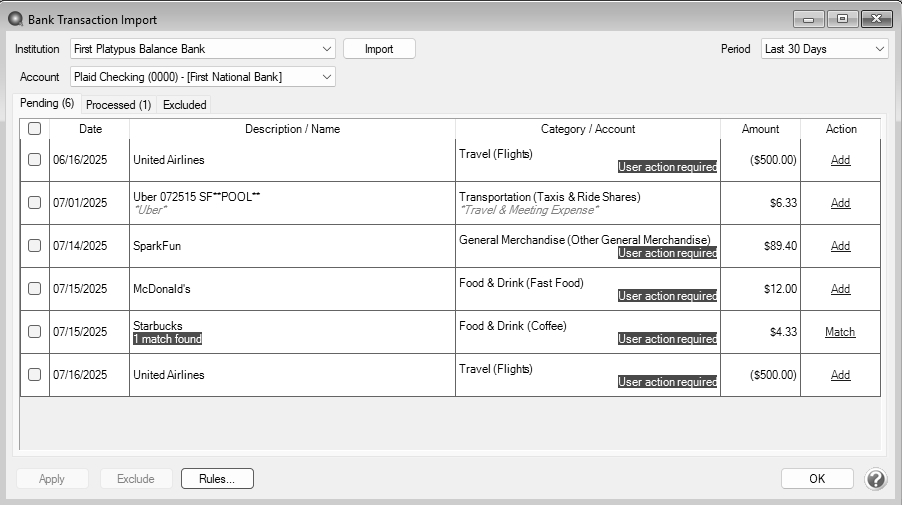Open the Rules... dialog button
The height and width of the screenshot is (505, 902).
pos(217,479)
